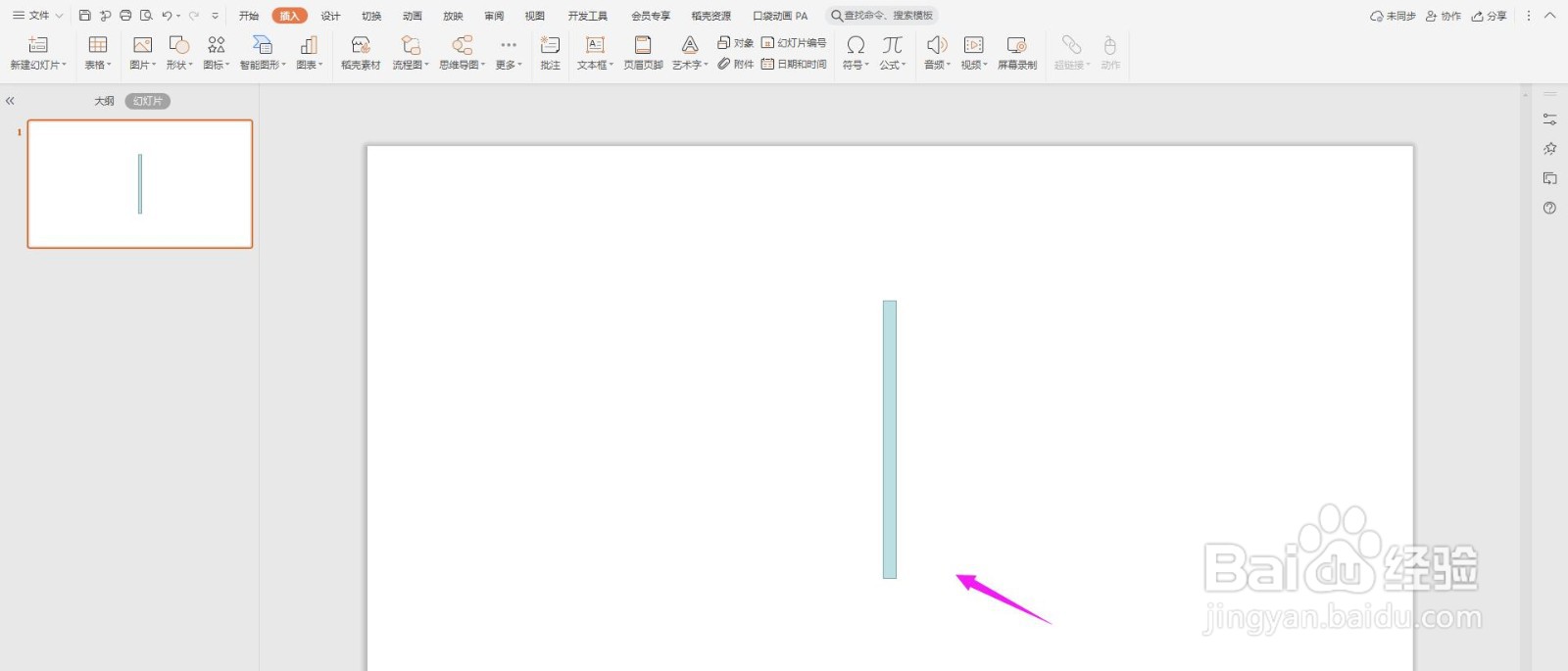Open the Home (开始) ribbon tab
The width and height of the screenshot is (1568, 671).
pyautogui.click(x=249, y=16)
